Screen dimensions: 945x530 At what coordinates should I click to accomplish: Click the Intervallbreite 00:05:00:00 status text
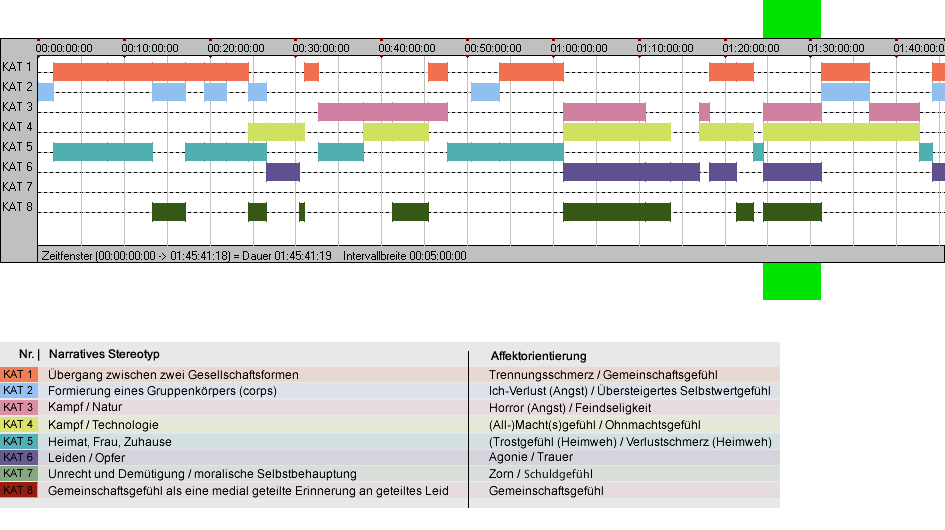pyautogui.click(x=404, y=256)
